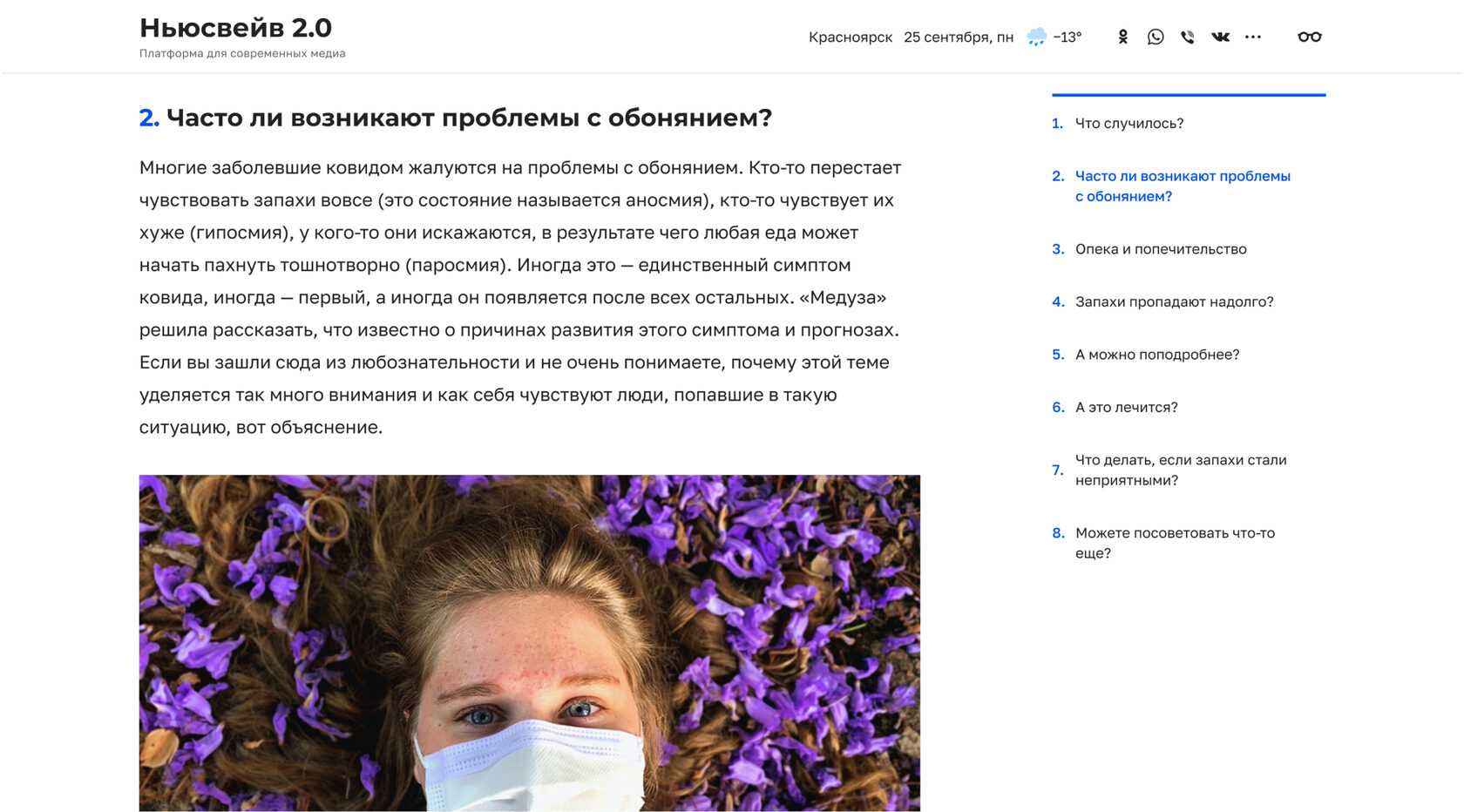This screenshot has height=812, width=1464.
Task: Click the temperature reading −13°
Action: pyautogui.click(x=1067, y=37)
